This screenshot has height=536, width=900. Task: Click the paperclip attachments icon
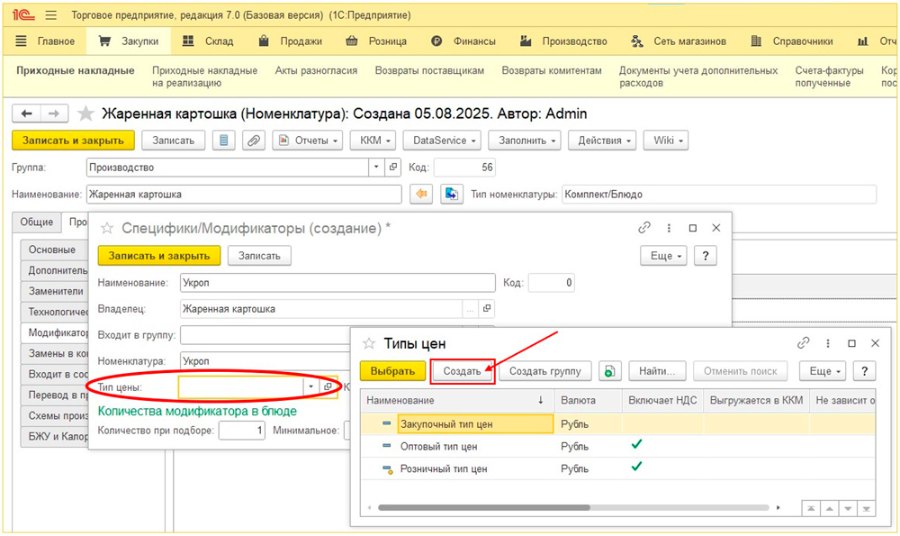point(254,141)
